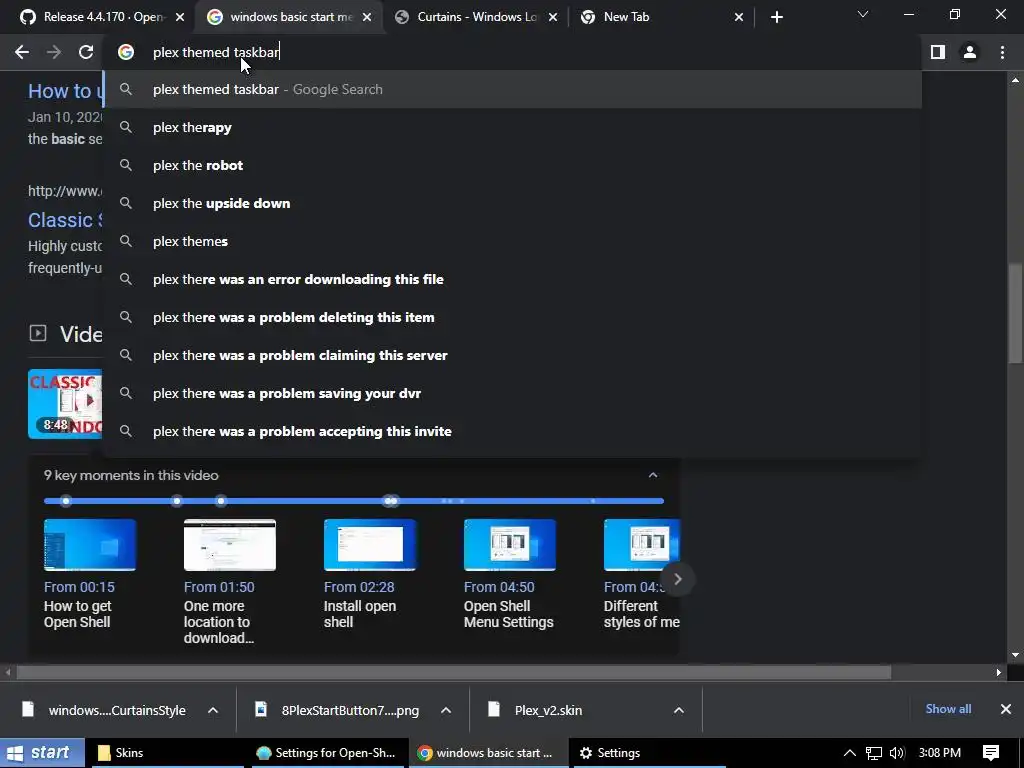Open downloaded windows CurtainsStyle file
This screenshot has width=1024, height=768.
coord(104,710)
